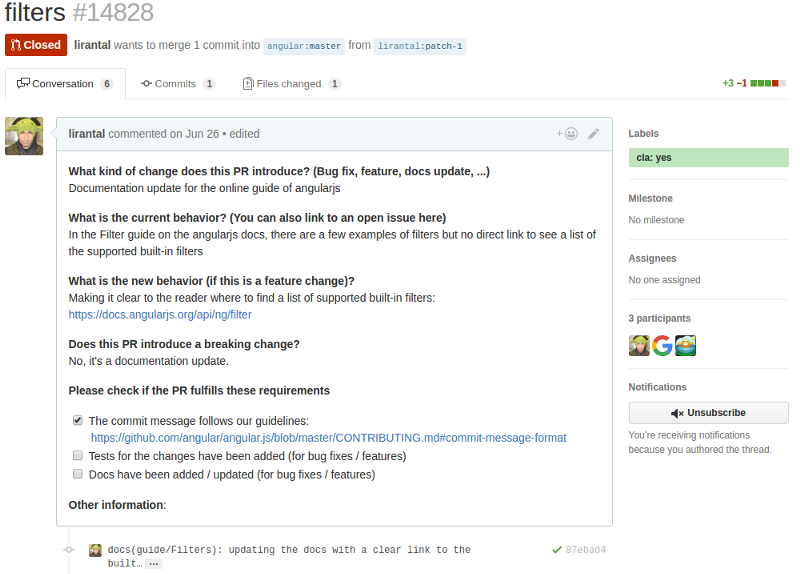
Task: Click the cla: yes green label
Action: click(708, 157)
